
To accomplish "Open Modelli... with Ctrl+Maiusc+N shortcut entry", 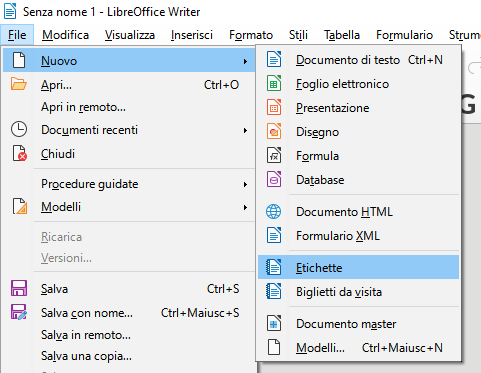I will [x=358, y=348].
